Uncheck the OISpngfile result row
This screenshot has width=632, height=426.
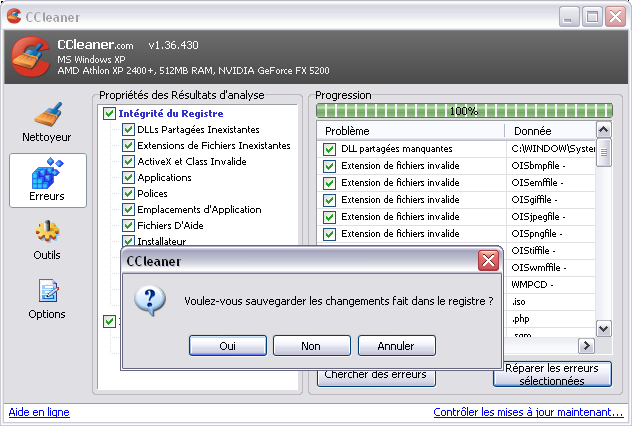[x=329, y=234]
